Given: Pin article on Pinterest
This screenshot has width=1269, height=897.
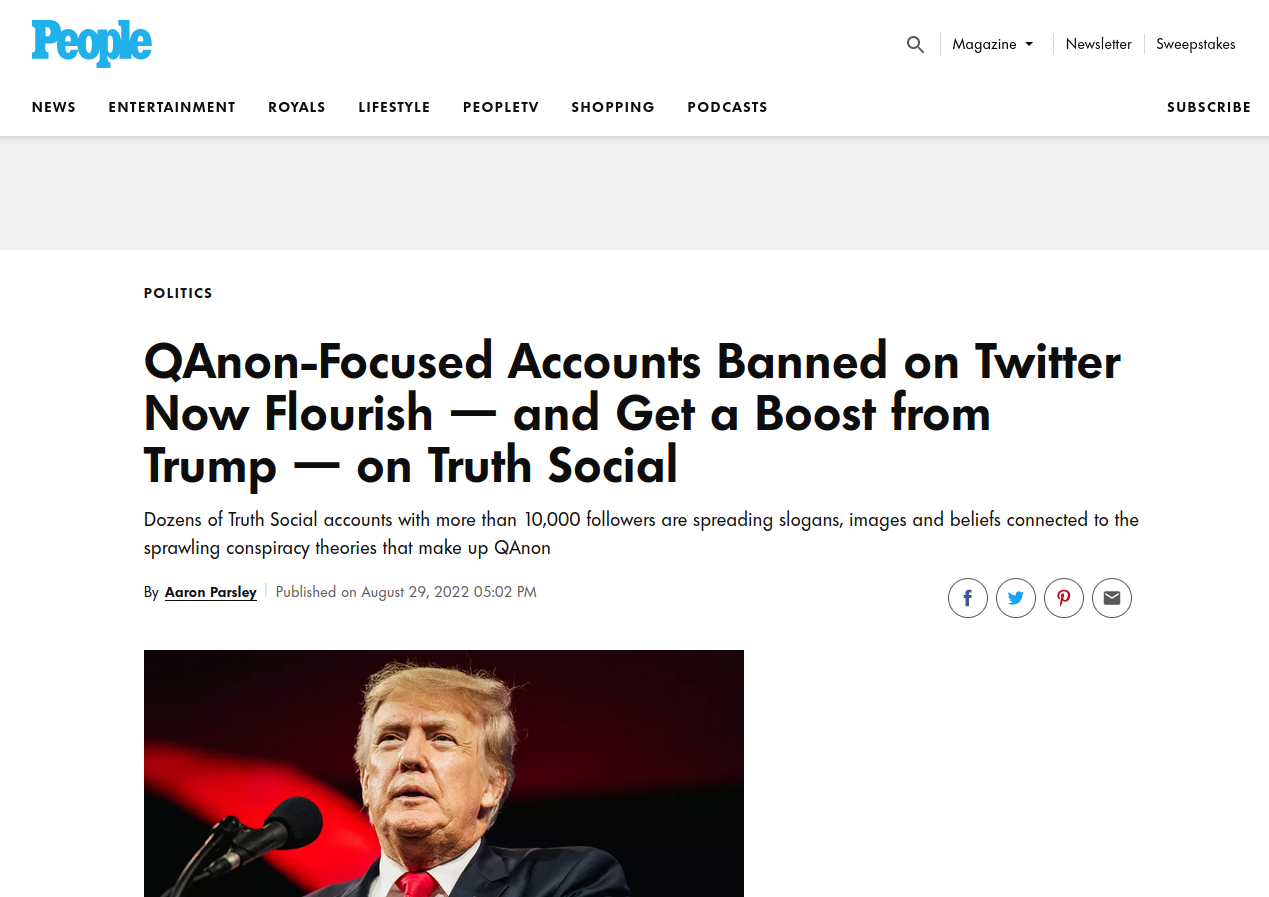Looking at the screenshot, I should (x=1064, y=598).
